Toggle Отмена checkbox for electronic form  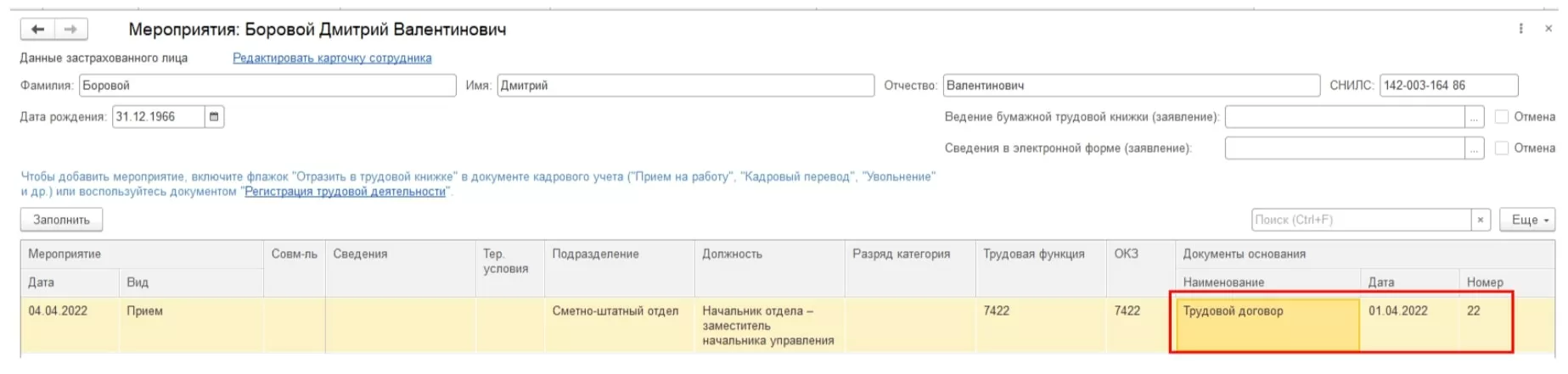click(x=1502, y=148)
